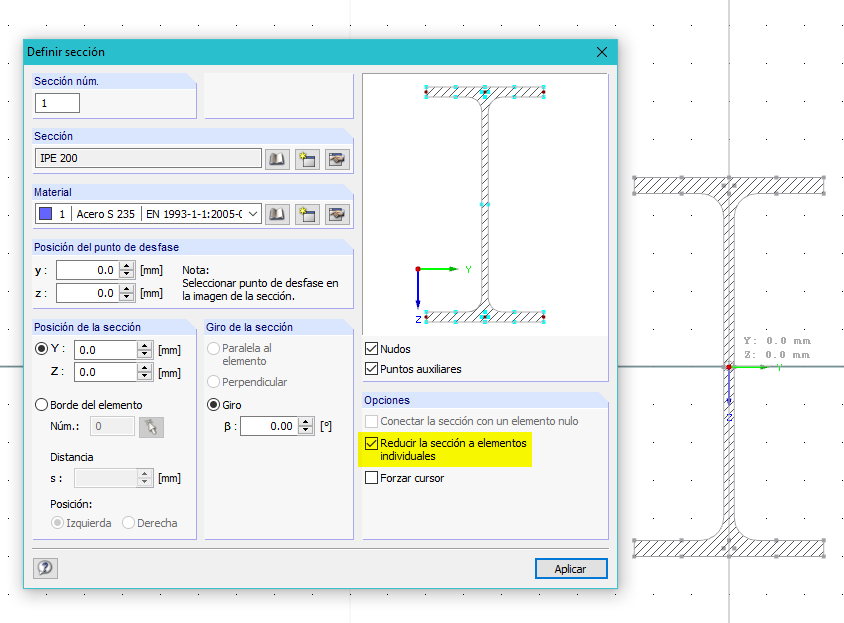The height and width of the screenshot is (623, 844).
Task: Click the Sección núm. input field
Action: pyautogui.click(x=57, y=103)
